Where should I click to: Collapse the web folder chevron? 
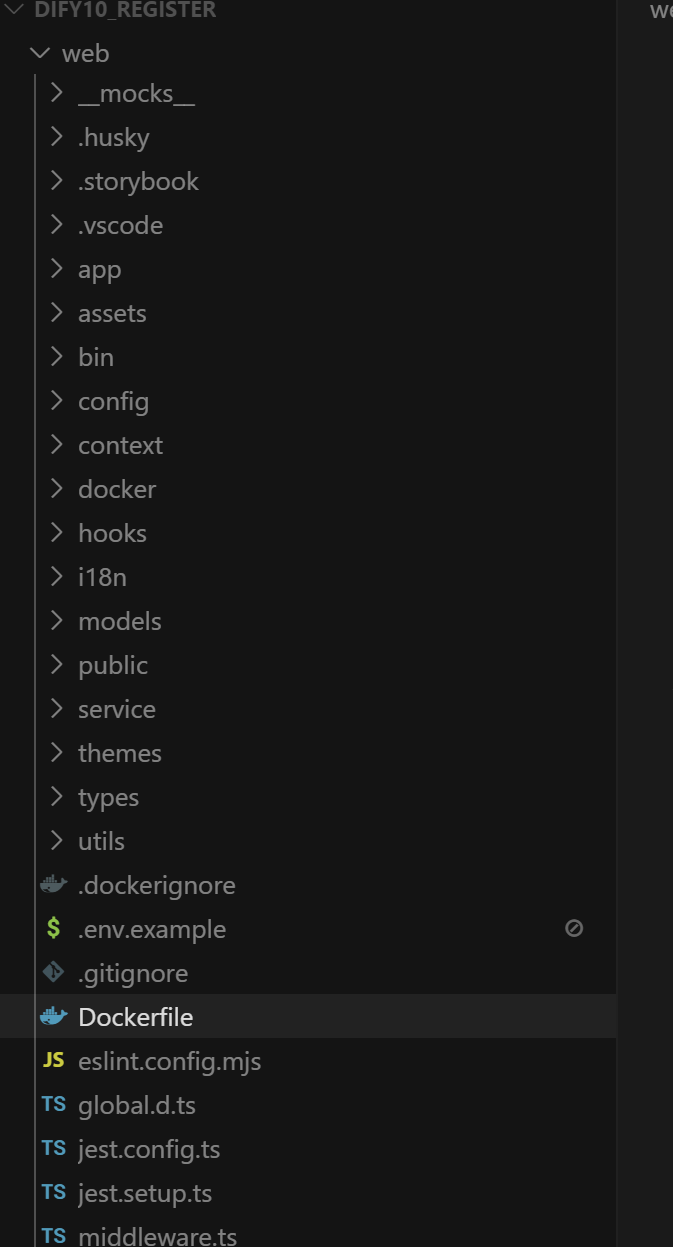[39, 53]
